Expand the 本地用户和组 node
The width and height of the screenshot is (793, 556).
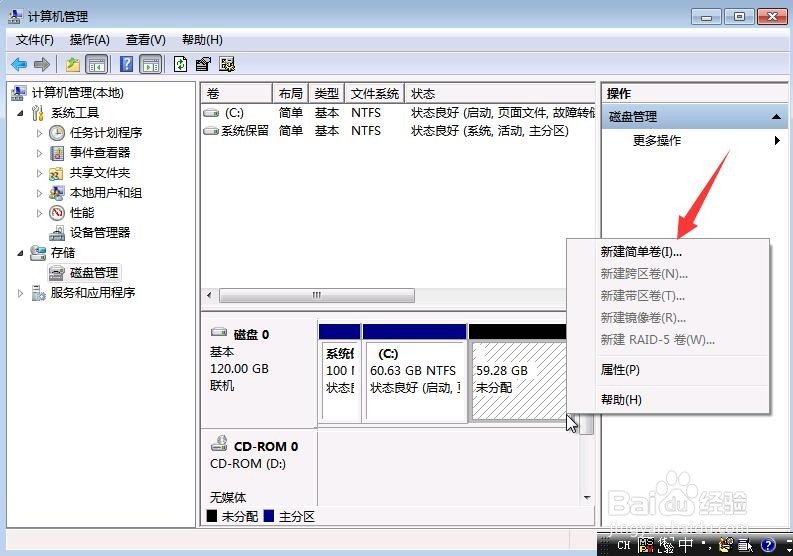click(39, 193)
